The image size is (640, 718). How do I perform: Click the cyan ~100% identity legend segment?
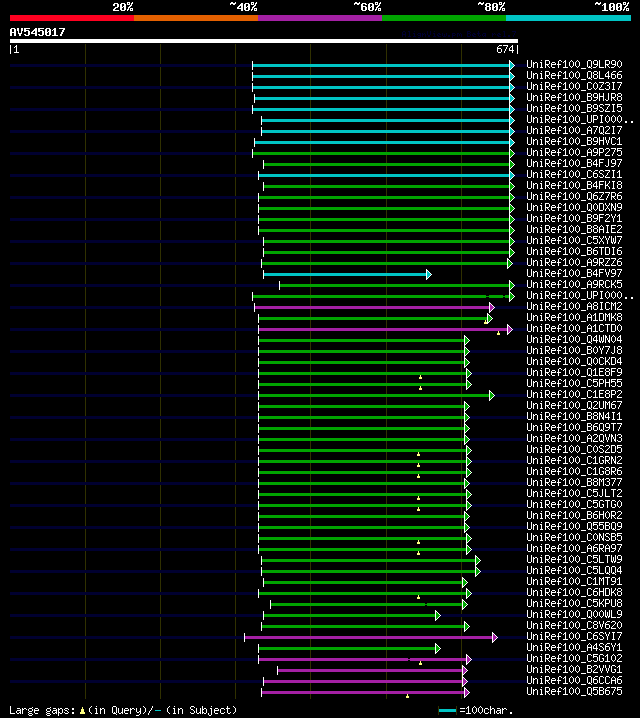(x=568, y=18)
